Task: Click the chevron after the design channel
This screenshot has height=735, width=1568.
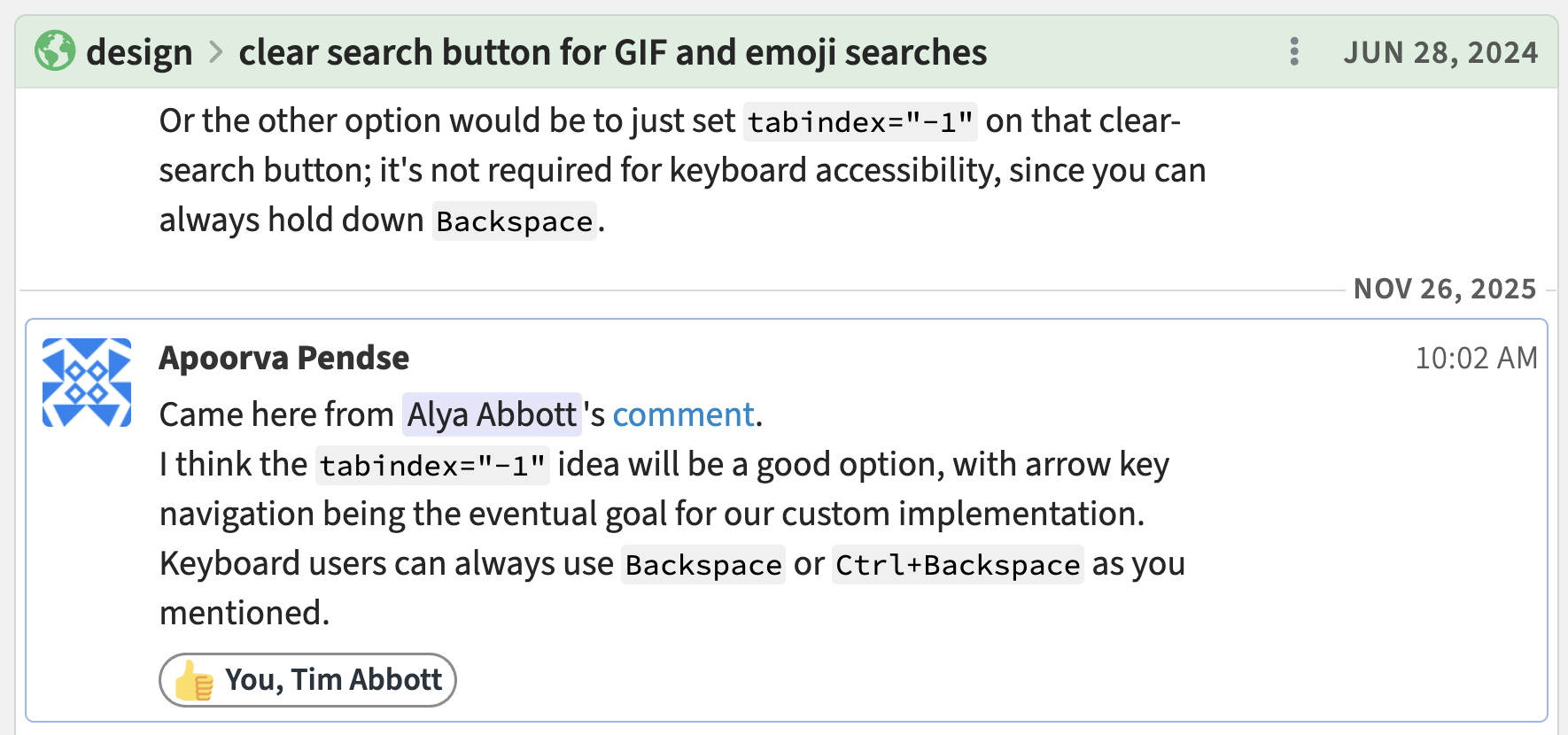Action: tap(215, 52)
